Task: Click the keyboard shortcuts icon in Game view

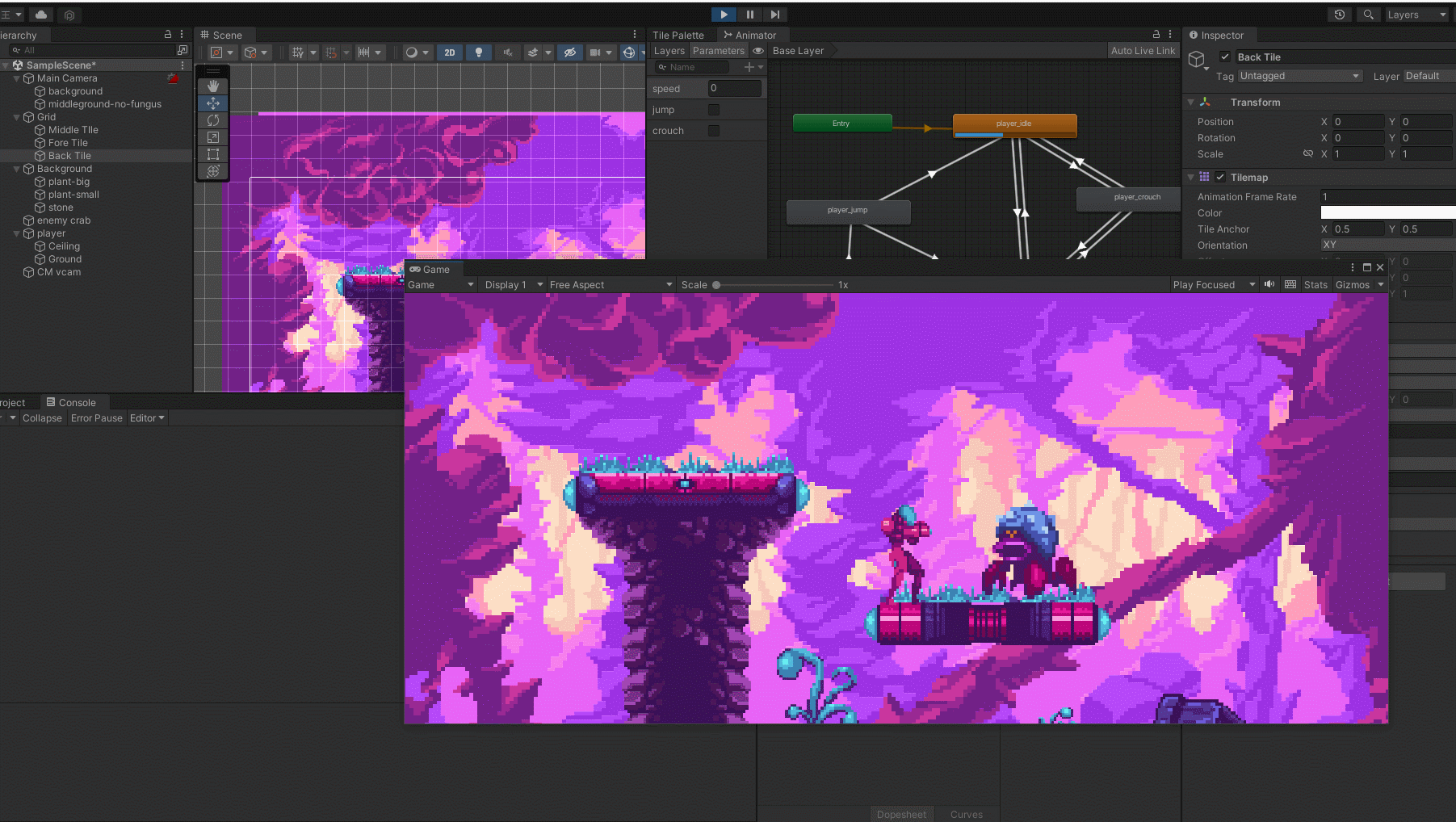Action: coord(1290,284)
